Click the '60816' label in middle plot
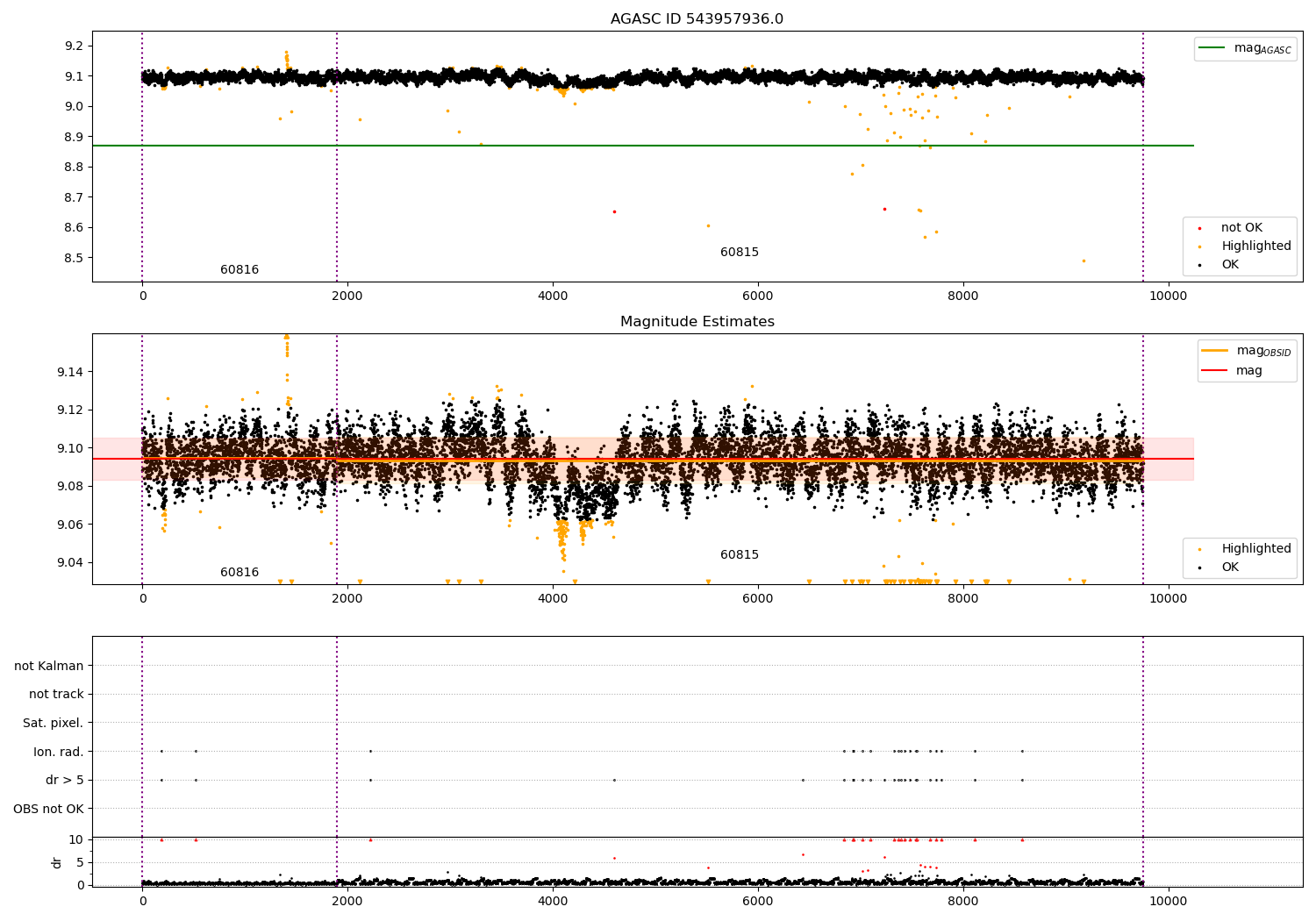Screen dimensions: 1316x921 click(240, 573)
